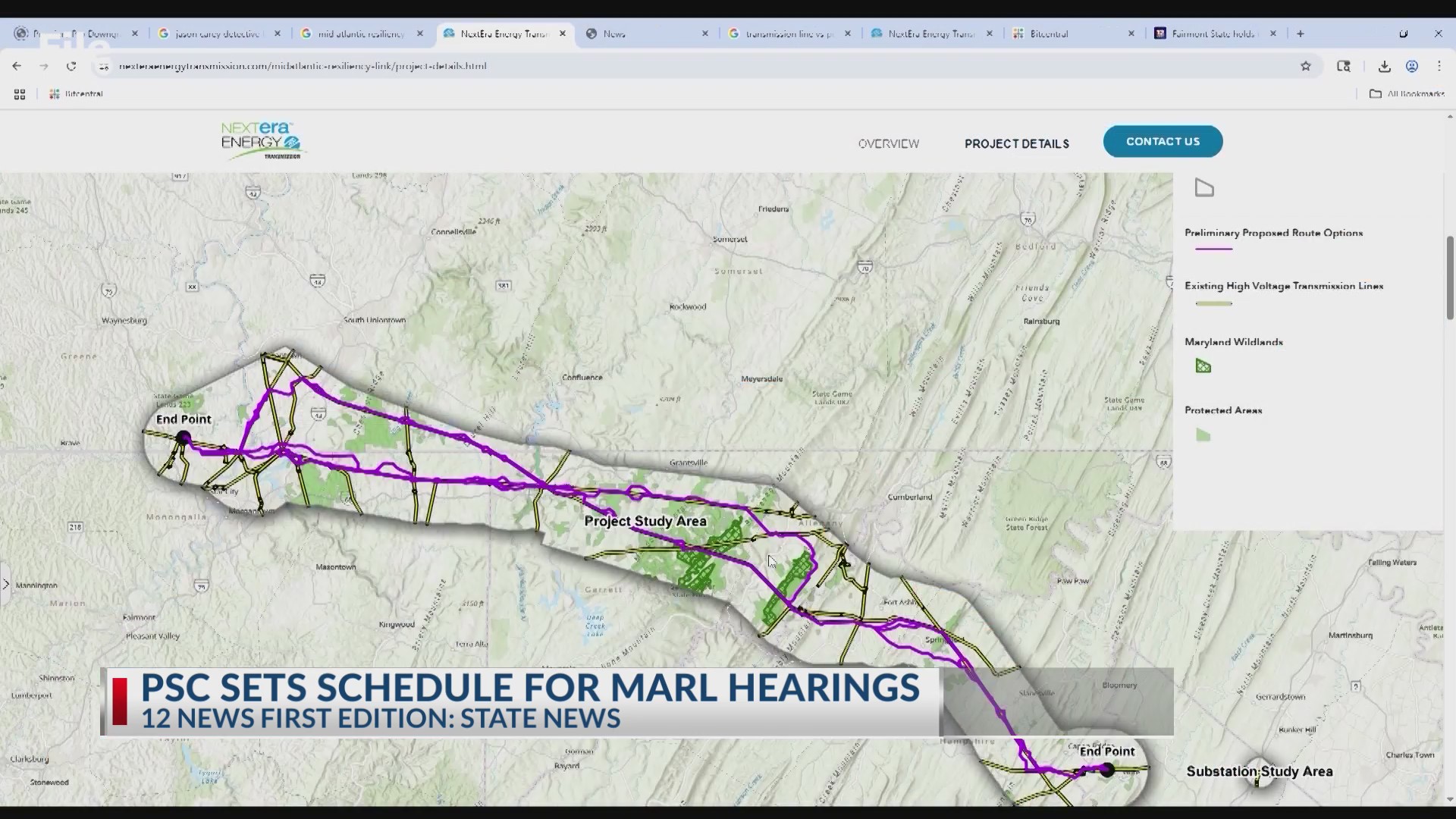Screen dimensions: 1456x819
Task: Click the Preliminary Proposed Route Options legend text
Action: (x=1273, y=233)
